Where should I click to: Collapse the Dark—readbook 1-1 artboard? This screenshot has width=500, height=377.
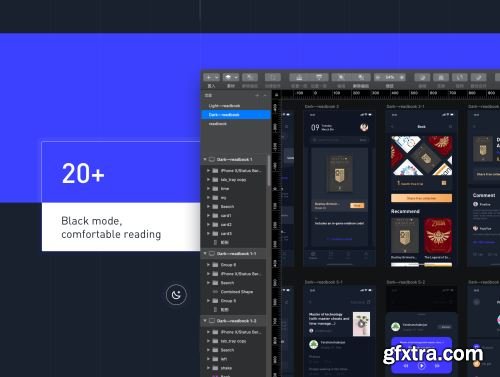tap(205, 254)
